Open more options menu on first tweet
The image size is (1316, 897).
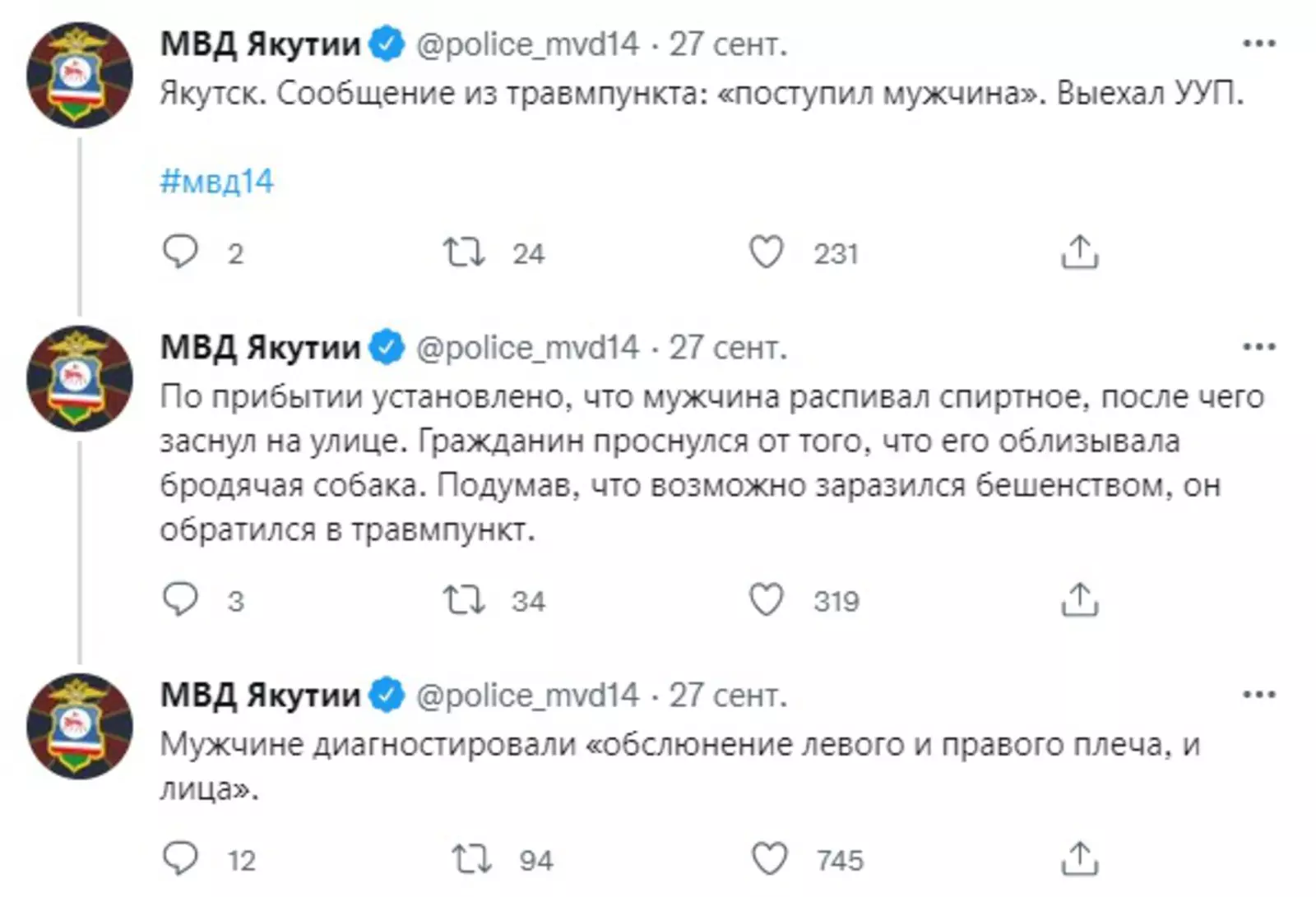pyautogui.click(x=1258, y=44)
